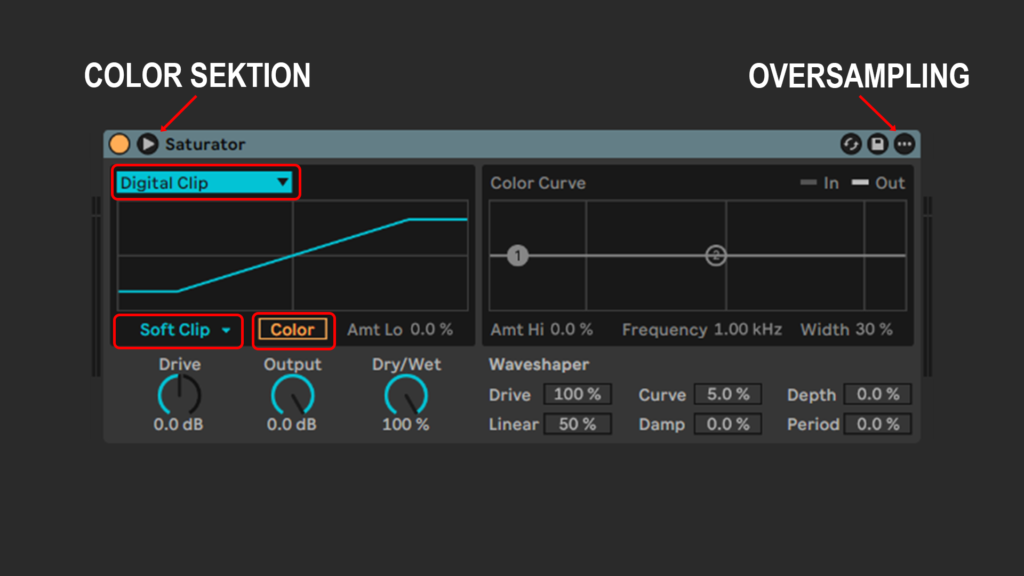Enable the Color mode button
The image size is (1024, 576).
(293, 331)
